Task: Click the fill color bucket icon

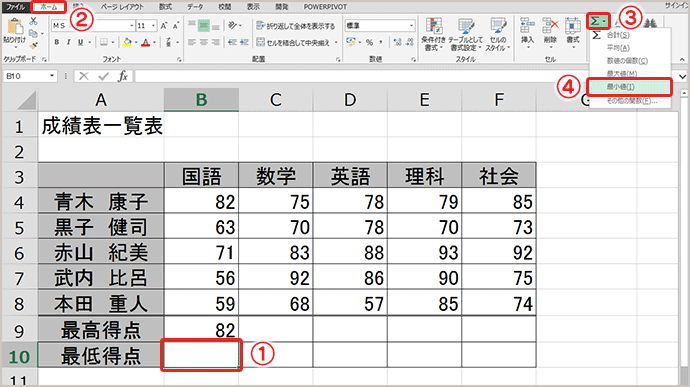Action: tap(127, 42)
